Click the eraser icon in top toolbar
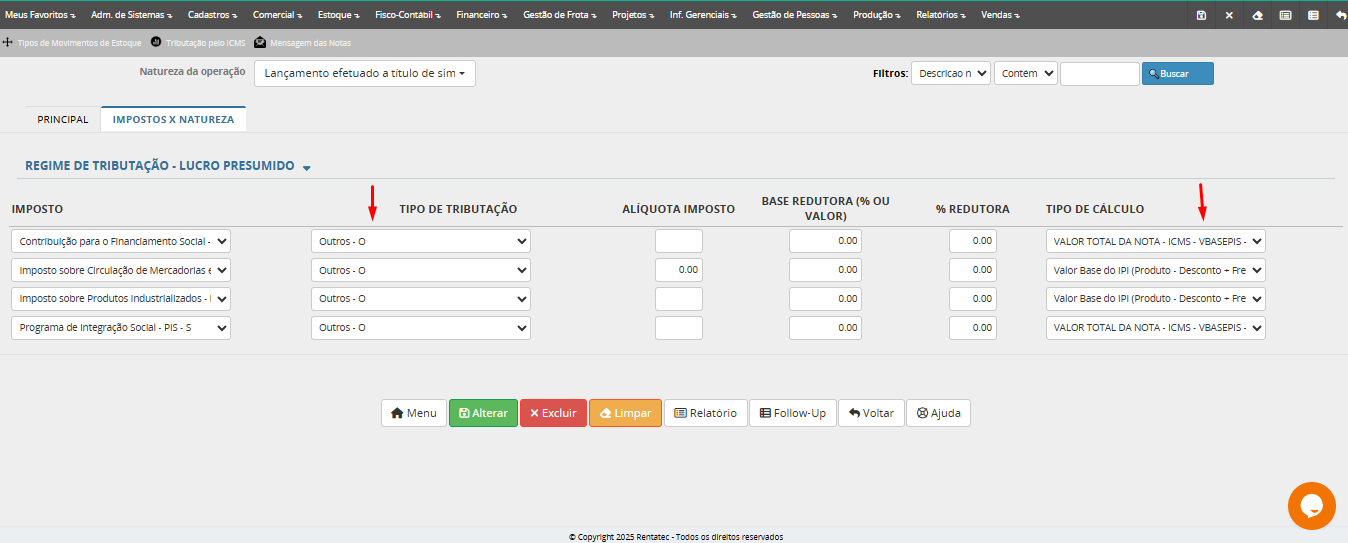The image size is (1348, 543). [1257, 15]
